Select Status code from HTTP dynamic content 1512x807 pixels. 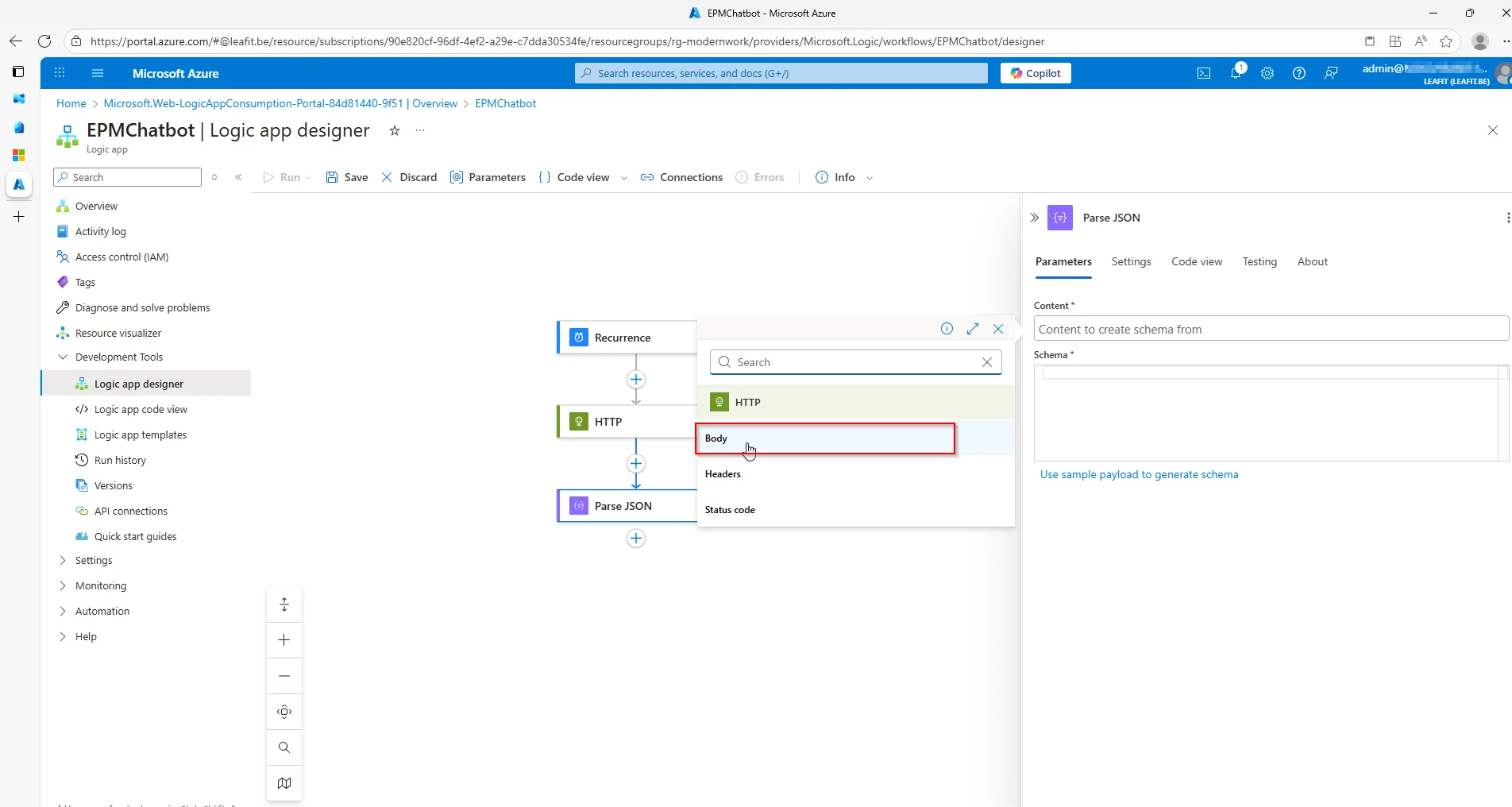tap(855, 510)
